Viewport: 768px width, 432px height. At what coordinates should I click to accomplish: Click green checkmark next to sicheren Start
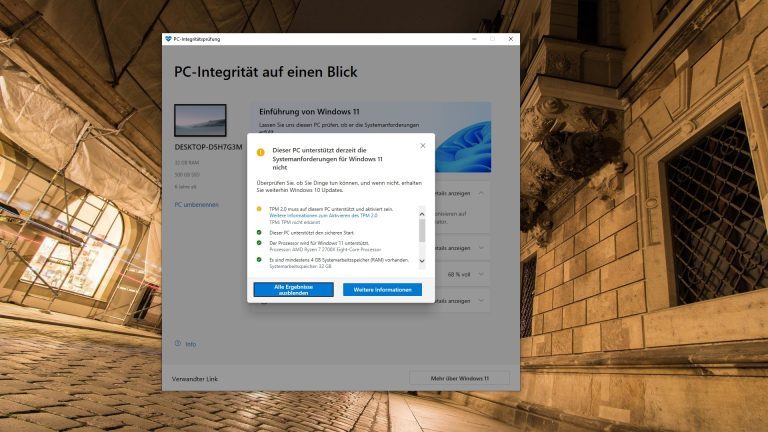coord(259,233)
